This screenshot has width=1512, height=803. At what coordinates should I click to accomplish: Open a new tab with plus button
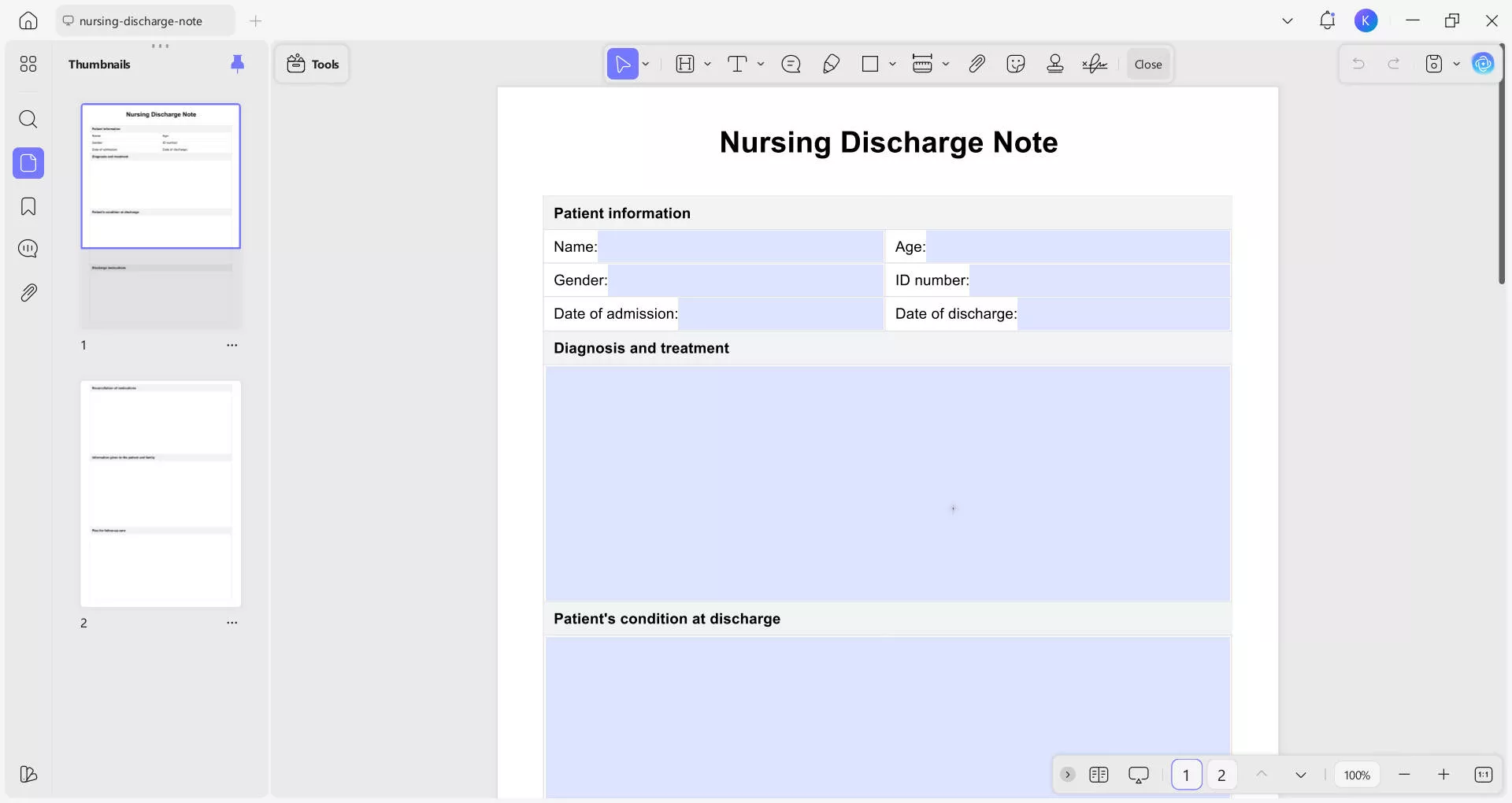255,21
